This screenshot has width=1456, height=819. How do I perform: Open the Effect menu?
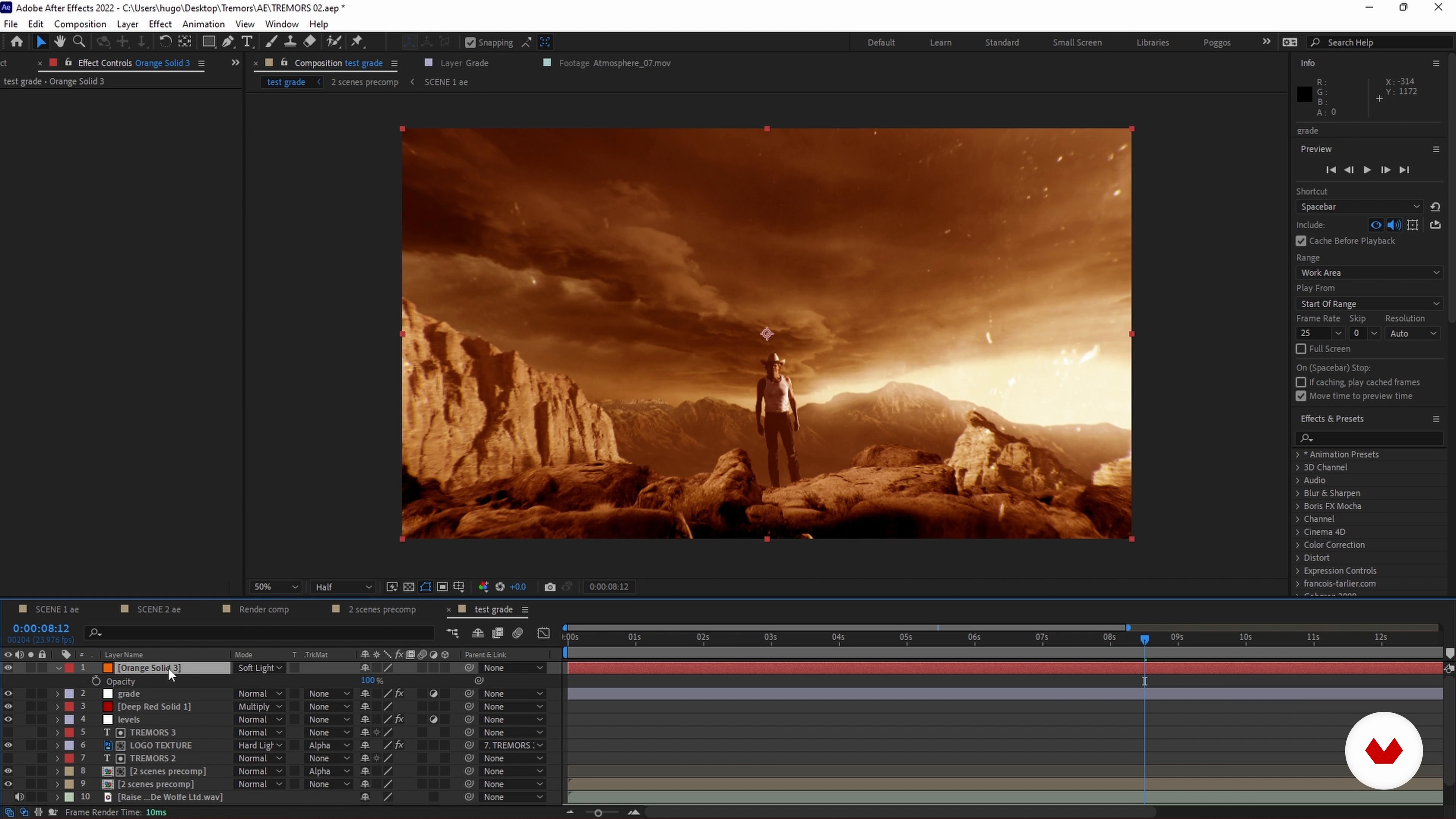pyautogui.click(x=160, y=24)
